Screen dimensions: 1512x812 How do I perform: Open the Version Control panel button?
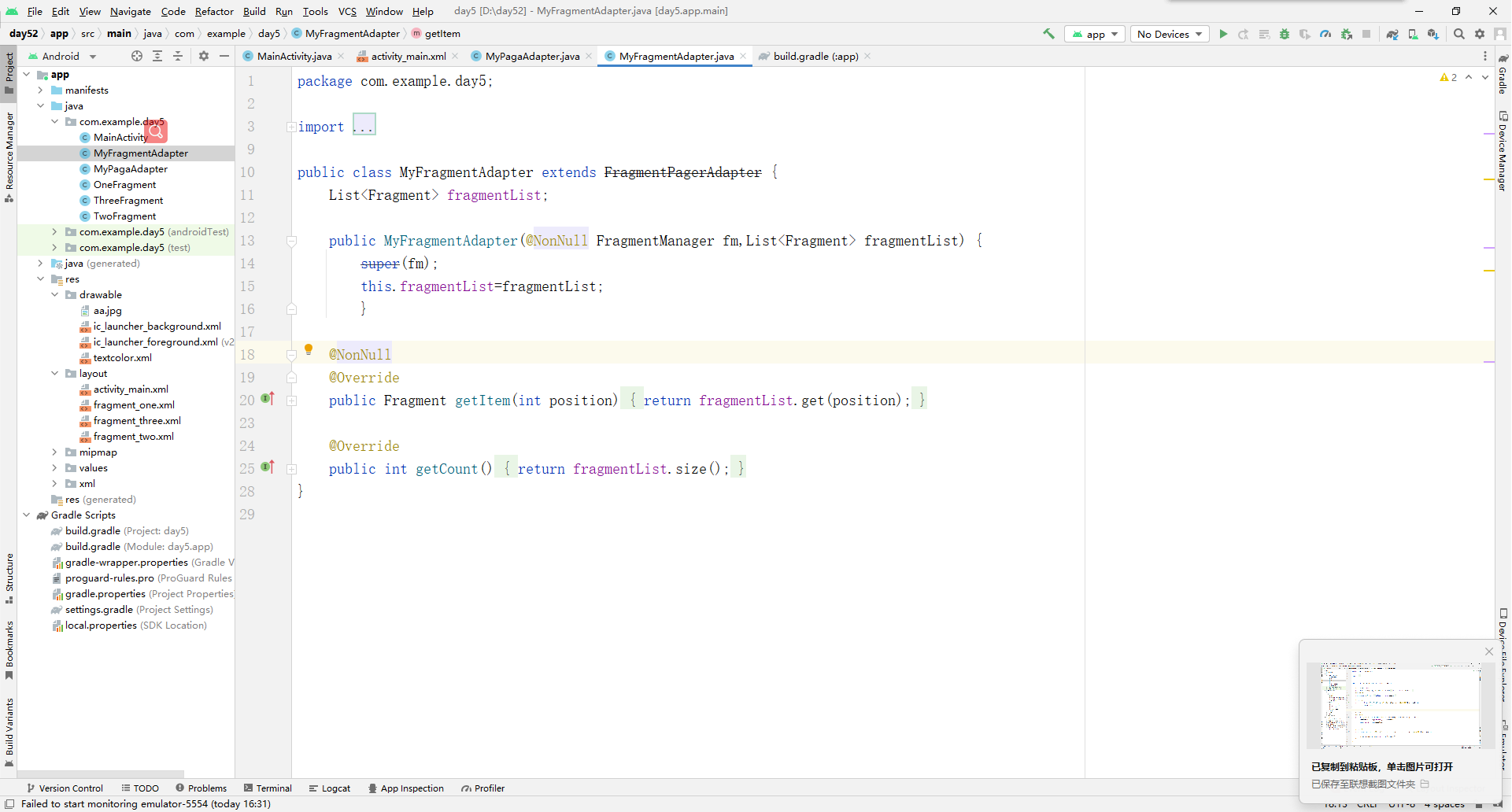pos(65,788)
